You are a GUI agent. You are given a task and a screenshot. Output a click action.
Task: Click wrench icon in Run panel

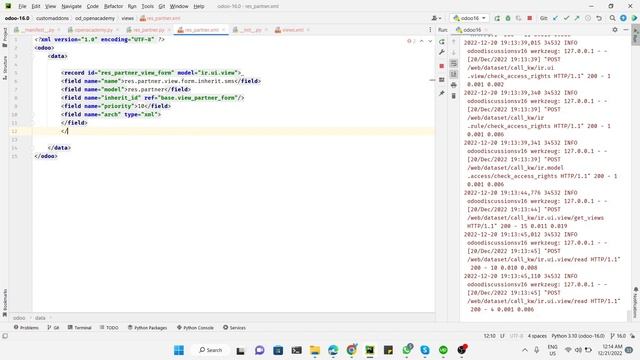[x=442, y=52]
